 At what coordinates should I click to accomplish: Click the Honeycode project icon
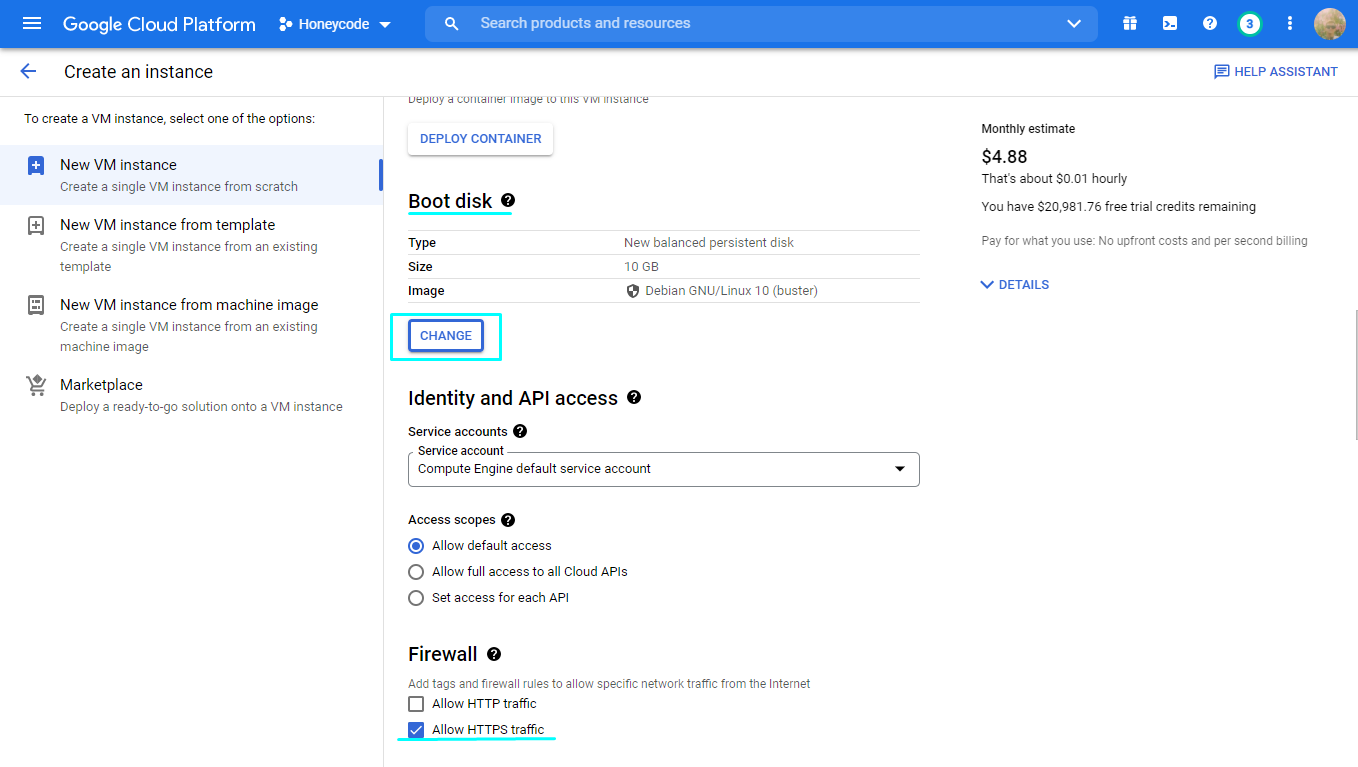286,24
